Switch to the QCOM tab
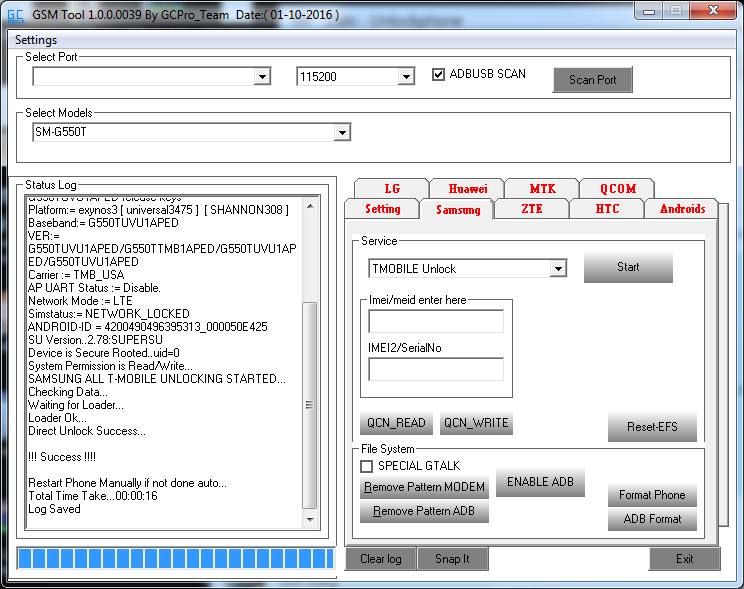 [617, 189]
